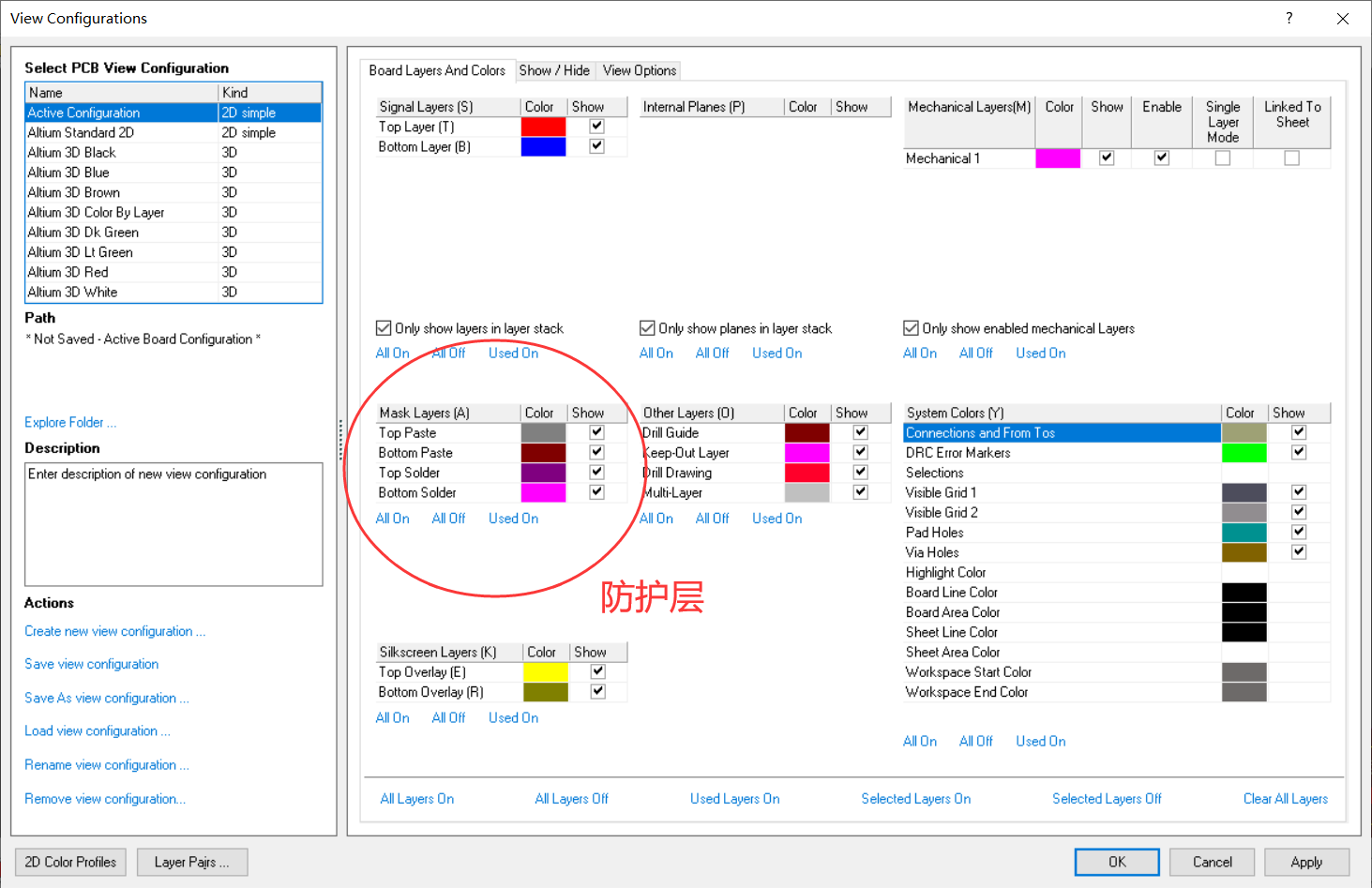Click Rename view configuration link
This screenshot has height=888, width=1372.
[106, 764]
